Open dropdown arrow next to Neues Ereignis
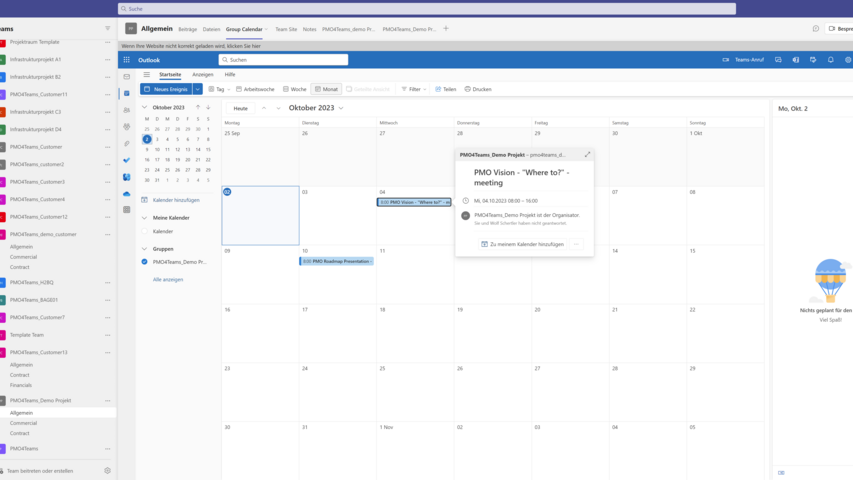Screen dimensions: 853x480 point(198,89)
